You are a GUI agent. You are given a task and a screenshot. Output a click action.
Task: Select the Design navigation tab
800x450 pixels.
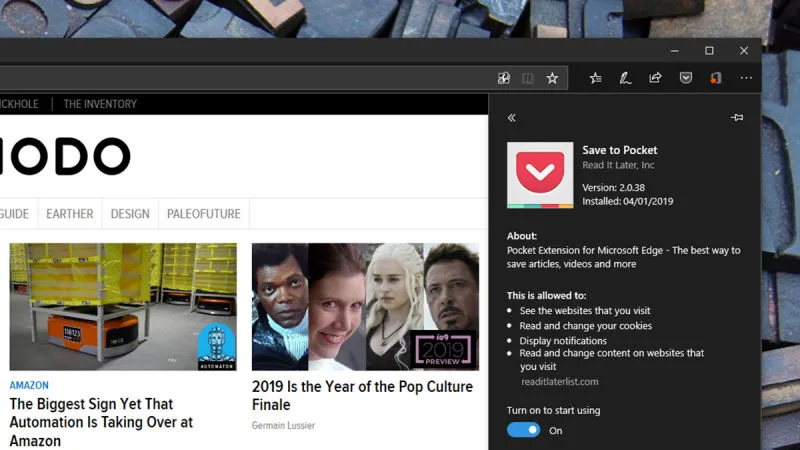click(x=130, y=214)
